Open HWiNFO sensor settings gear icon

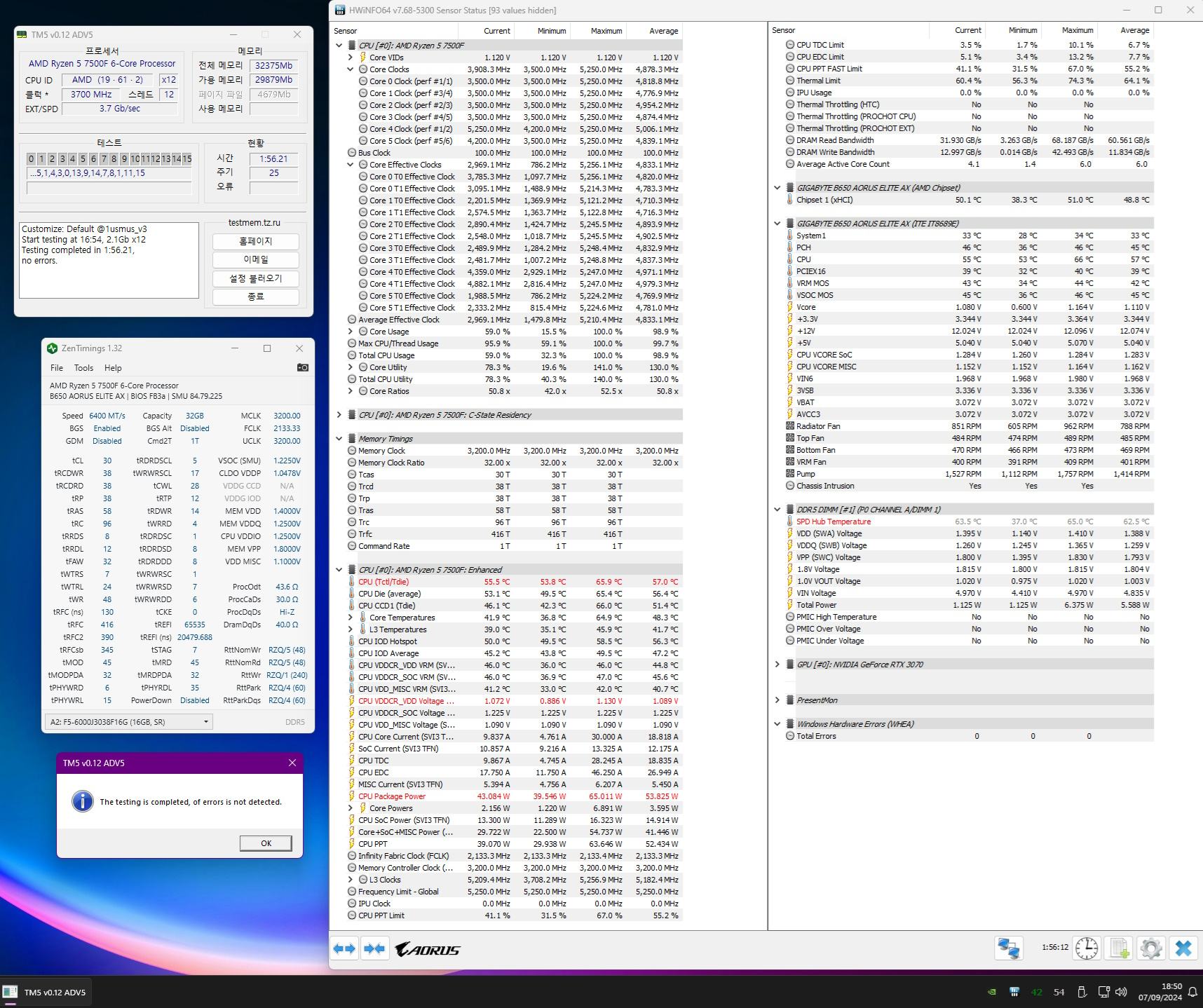click(x=1151, y=948)
